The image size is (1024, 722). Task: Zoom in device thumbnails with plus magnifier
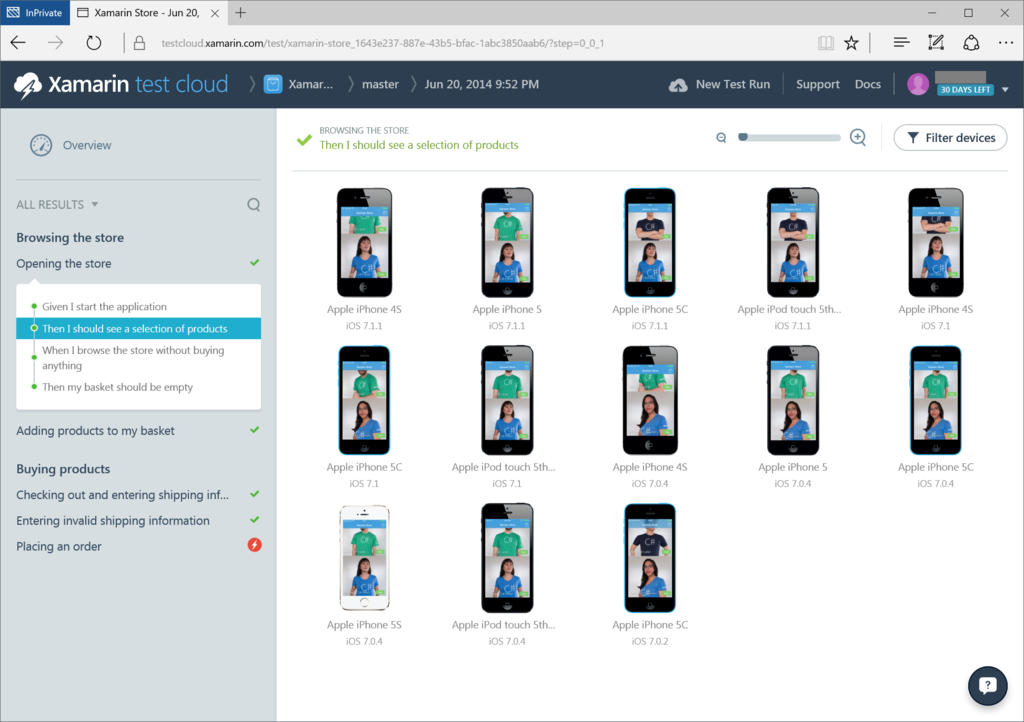(858, 137)
